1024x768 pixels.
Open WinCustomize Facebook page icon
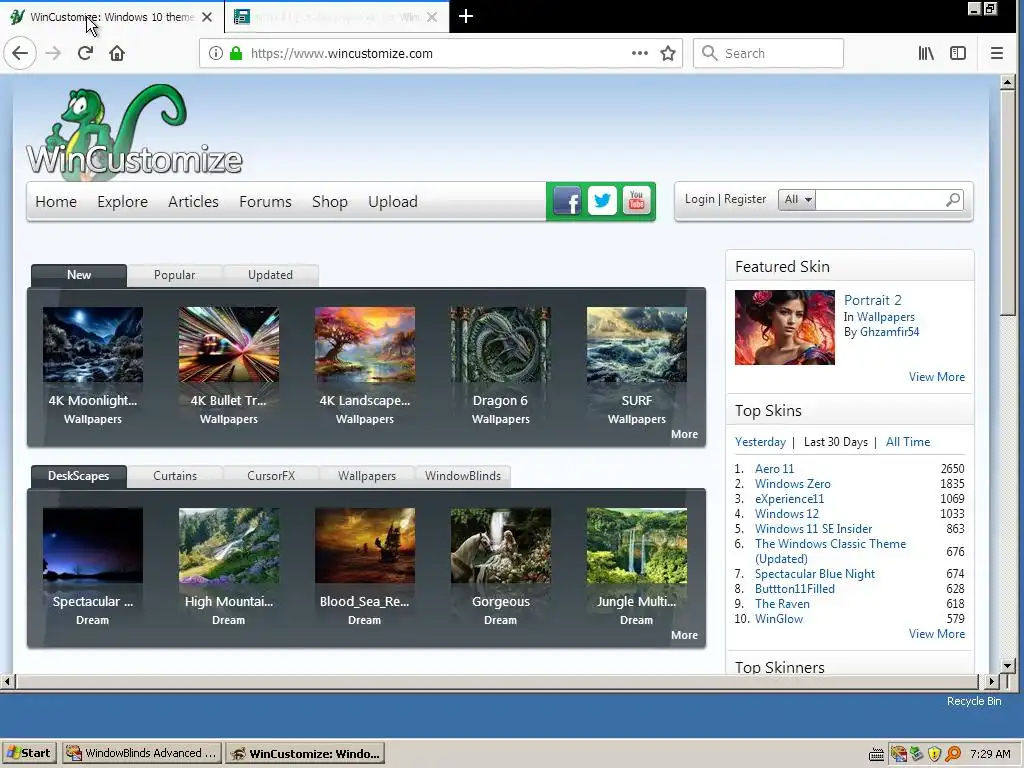(567, 200)
